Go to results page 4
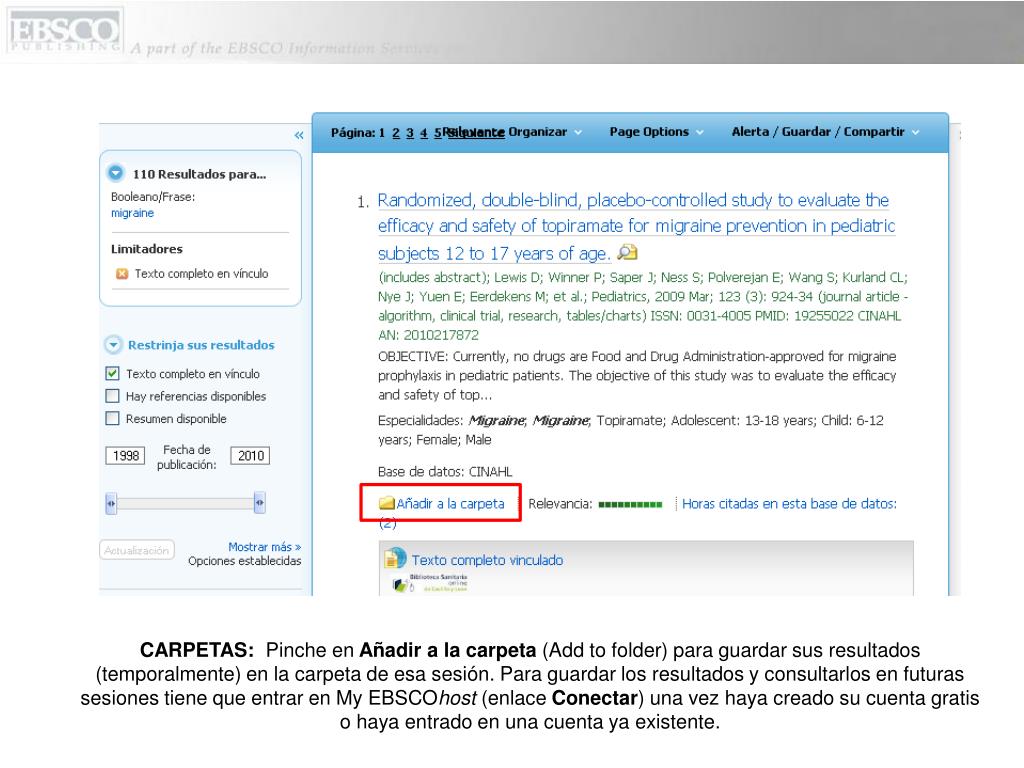 click(424, 133)
